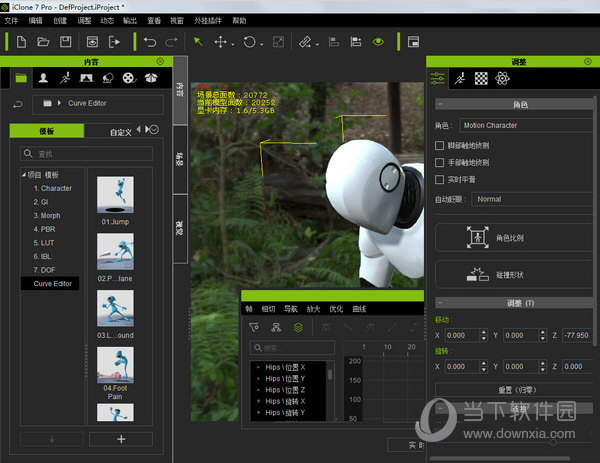Viewport: 600px width, 463px height.
Task: Save the project using floppy disk icon
Action: pyautogui.click(x=65, y=41)
